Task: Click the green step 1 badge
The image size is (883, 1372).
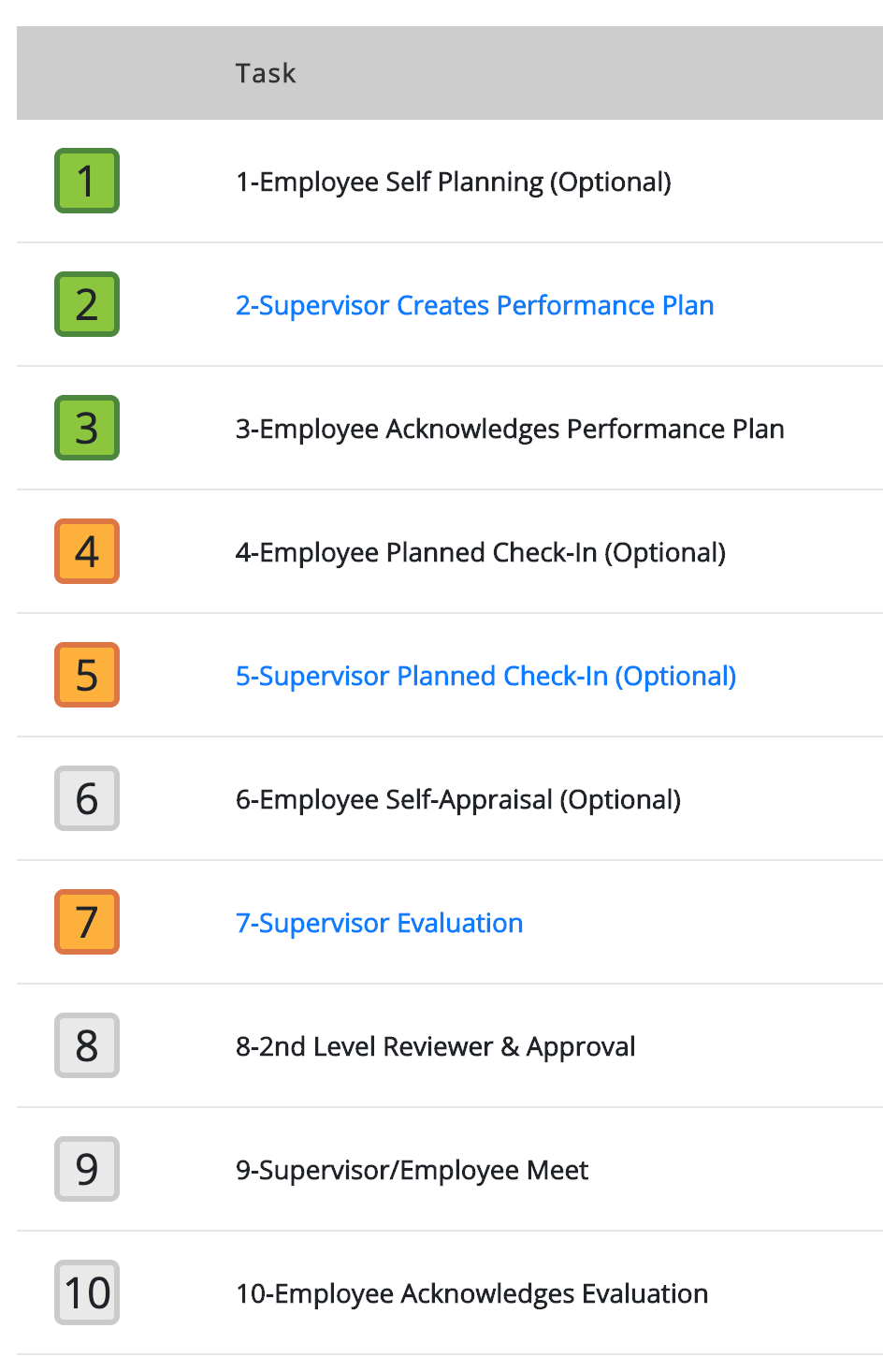Action: click(x=87, y=181)
